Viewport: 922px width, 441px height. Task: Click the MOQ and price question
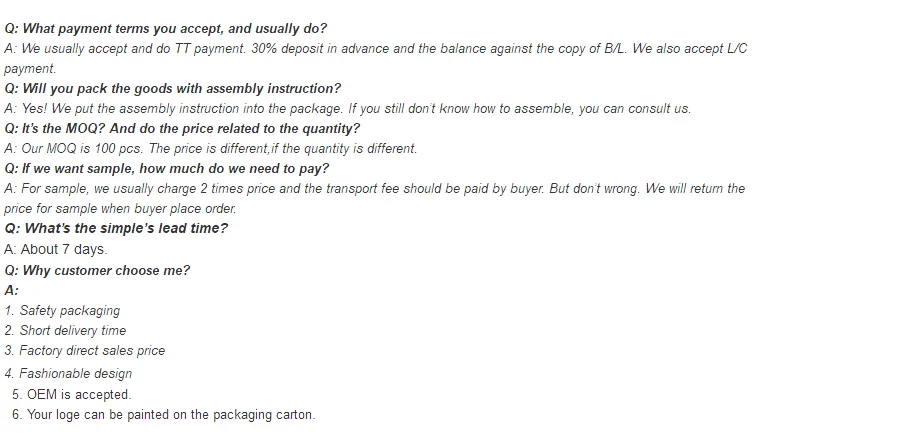182,129
